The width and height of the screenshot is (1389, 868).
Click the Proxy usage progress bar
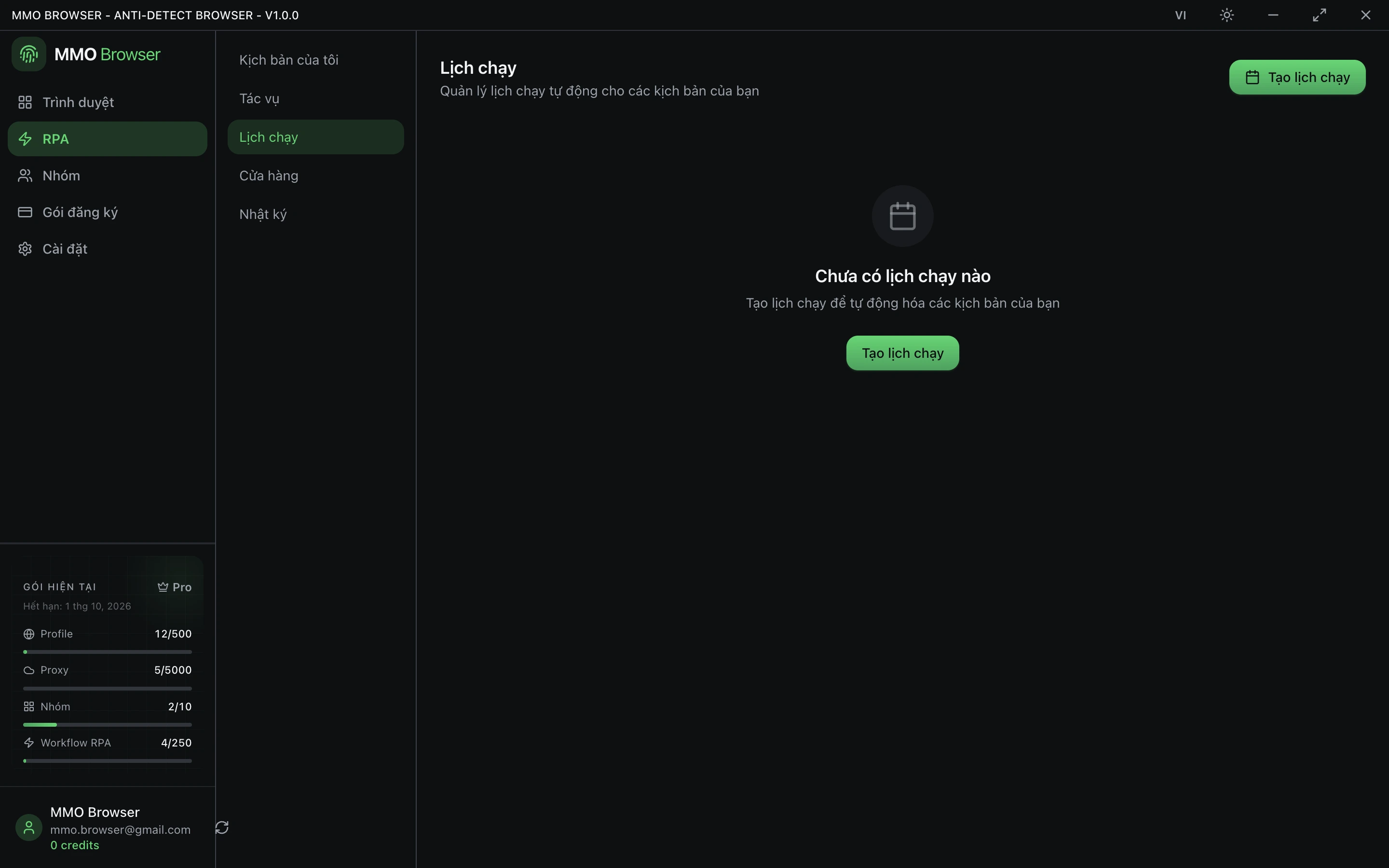108,688
